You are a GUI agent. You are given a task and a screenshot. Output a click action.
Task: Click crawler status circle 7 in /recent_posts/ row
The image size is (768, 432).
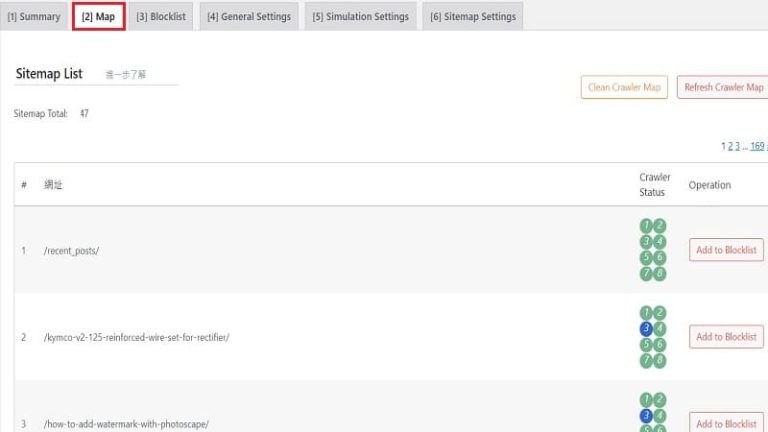coord(646,274)
